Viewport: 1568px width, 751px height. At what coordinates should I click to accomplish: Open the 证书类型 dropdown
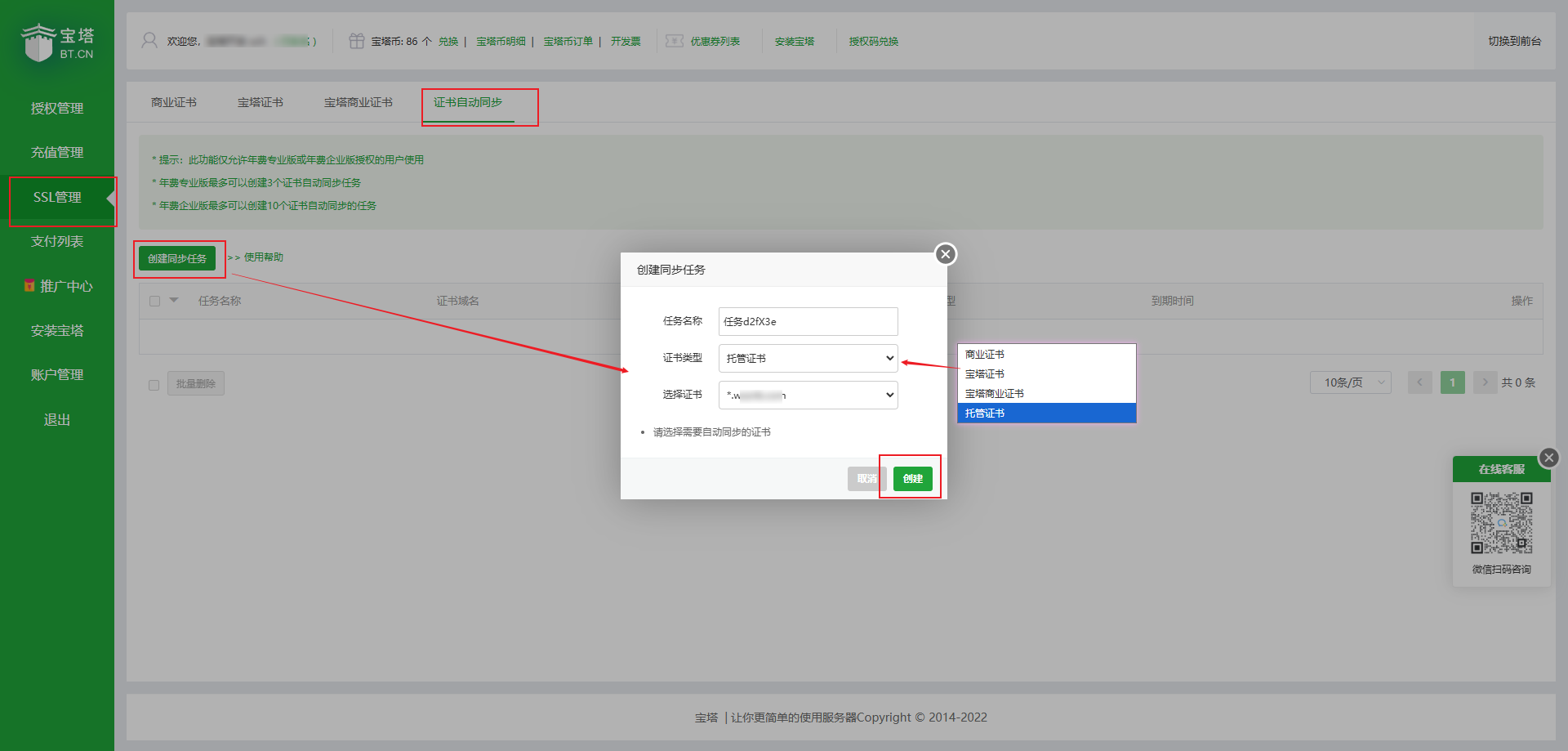coord(808,358)
